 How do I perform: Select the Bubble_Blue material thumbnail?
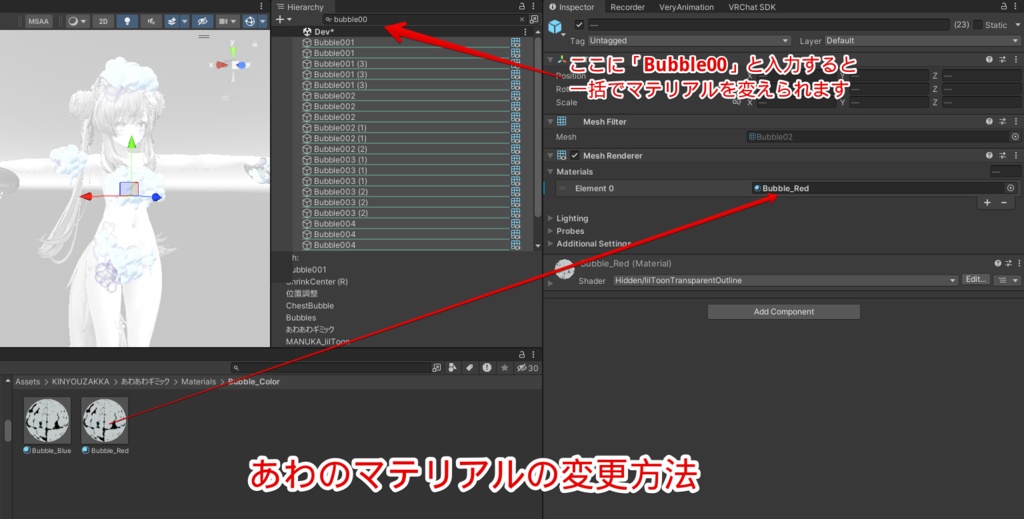click(x=47, y=420)
